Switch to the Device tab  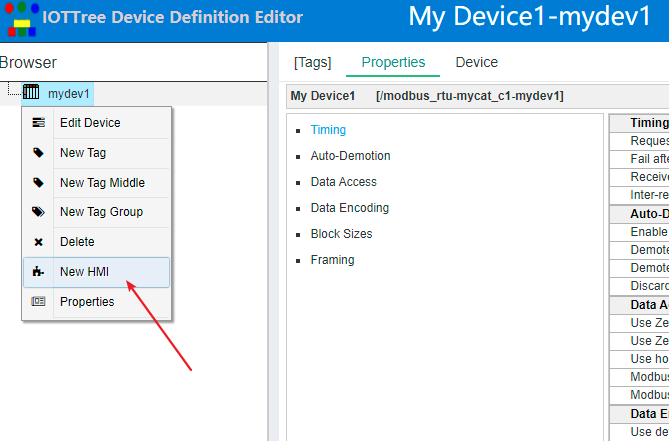coord(477,62)
